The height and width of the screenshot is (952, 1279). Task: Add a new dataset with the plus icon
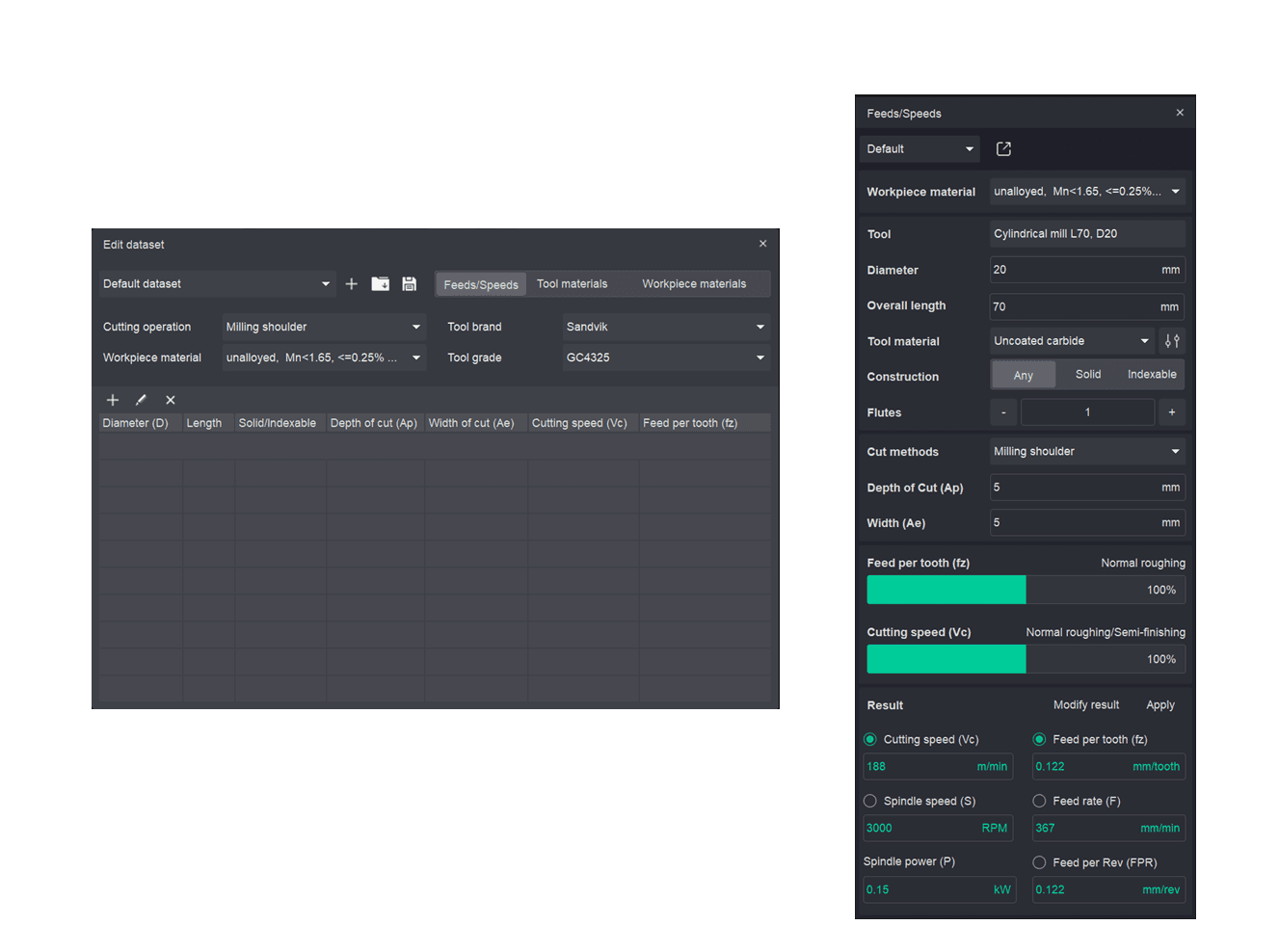pyautogui.click(x=351, y=284)
